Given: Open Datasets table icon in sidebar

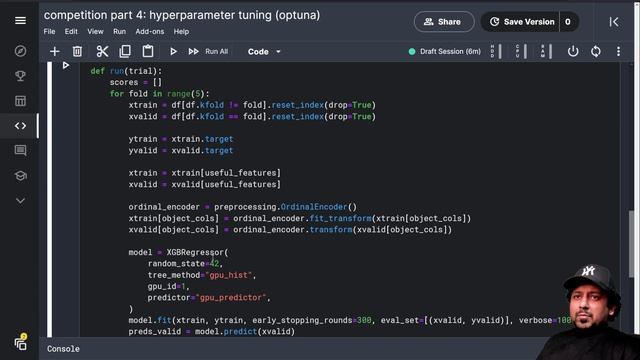Looking at the screenshot, I should click(20, 101).
